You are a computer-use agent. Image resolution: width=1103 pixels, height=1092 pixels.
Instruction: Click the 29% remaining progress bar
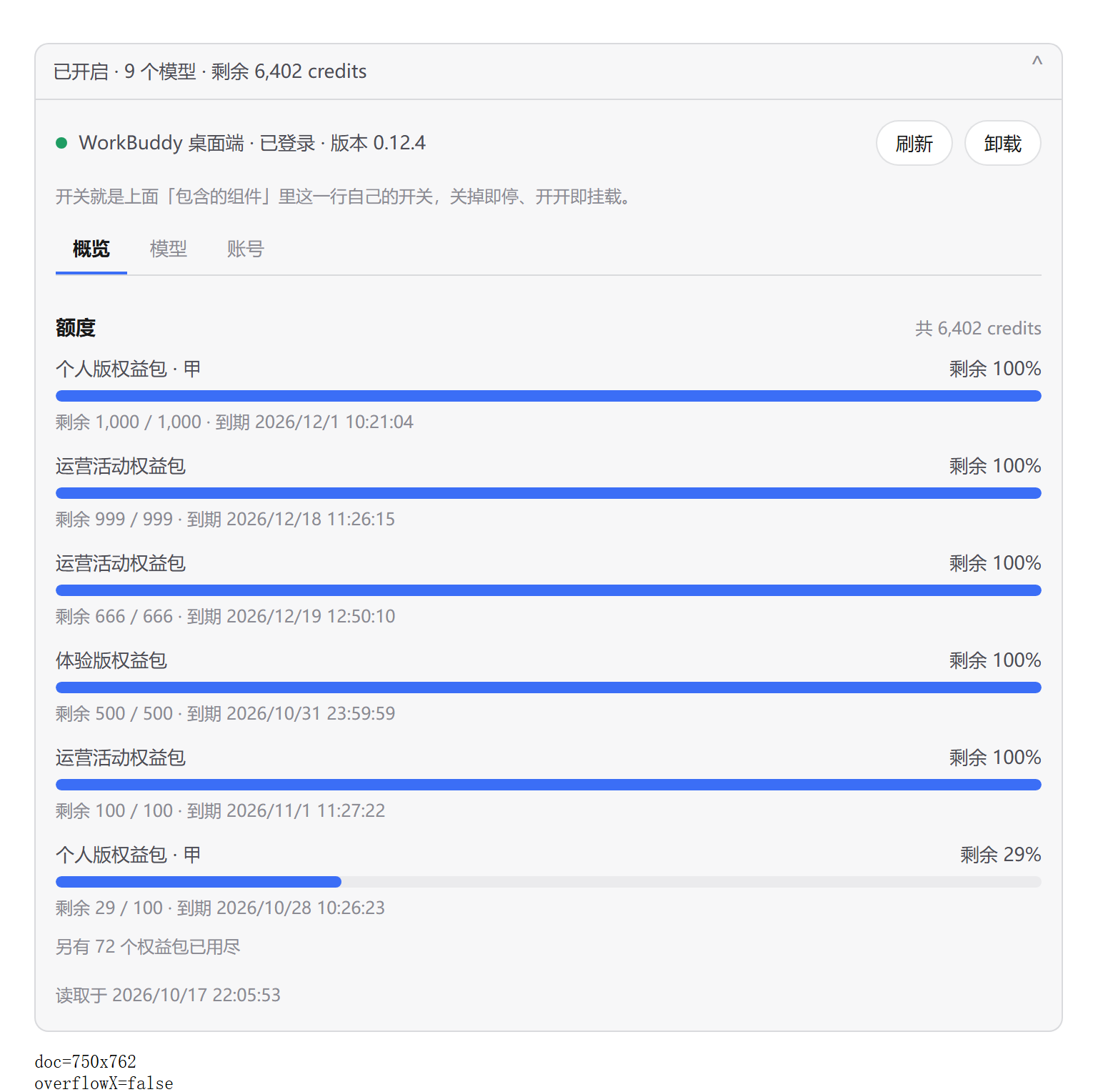click(x=548, y=882)
